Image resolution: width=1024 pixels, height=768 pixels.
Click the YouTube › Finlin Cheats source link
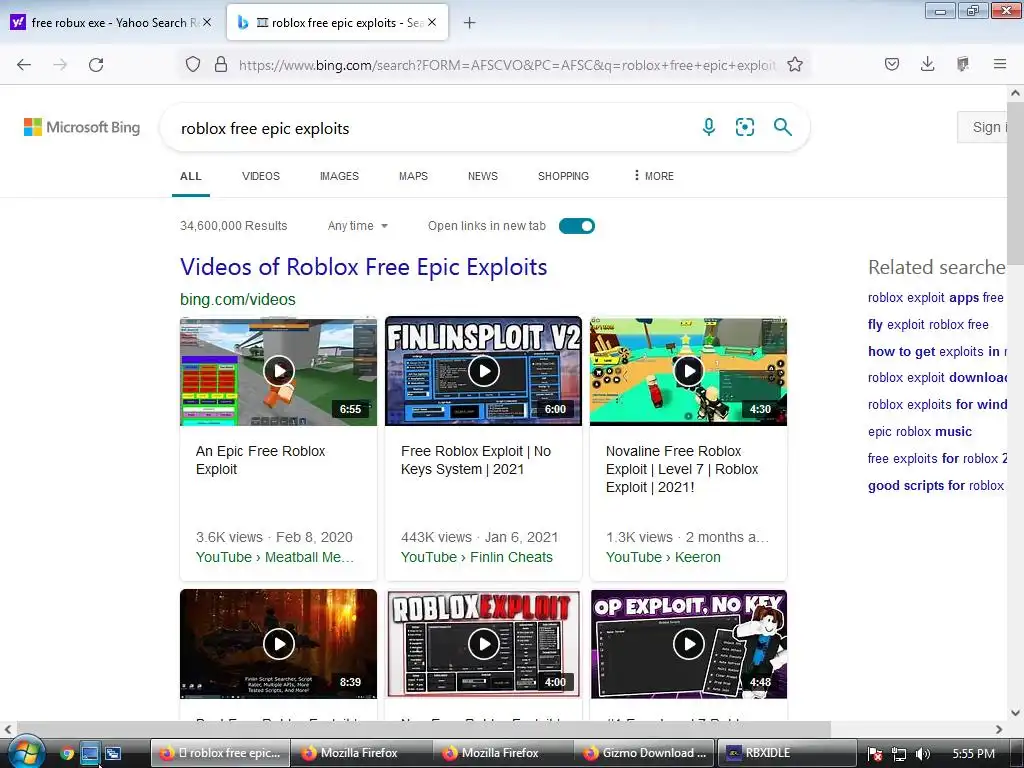click(x=477, y=557)
